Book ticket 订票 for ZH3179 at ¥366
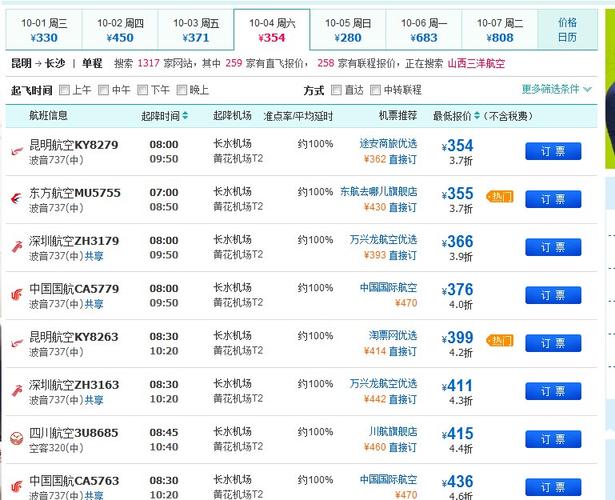615x500 pixels. (553, 247)
